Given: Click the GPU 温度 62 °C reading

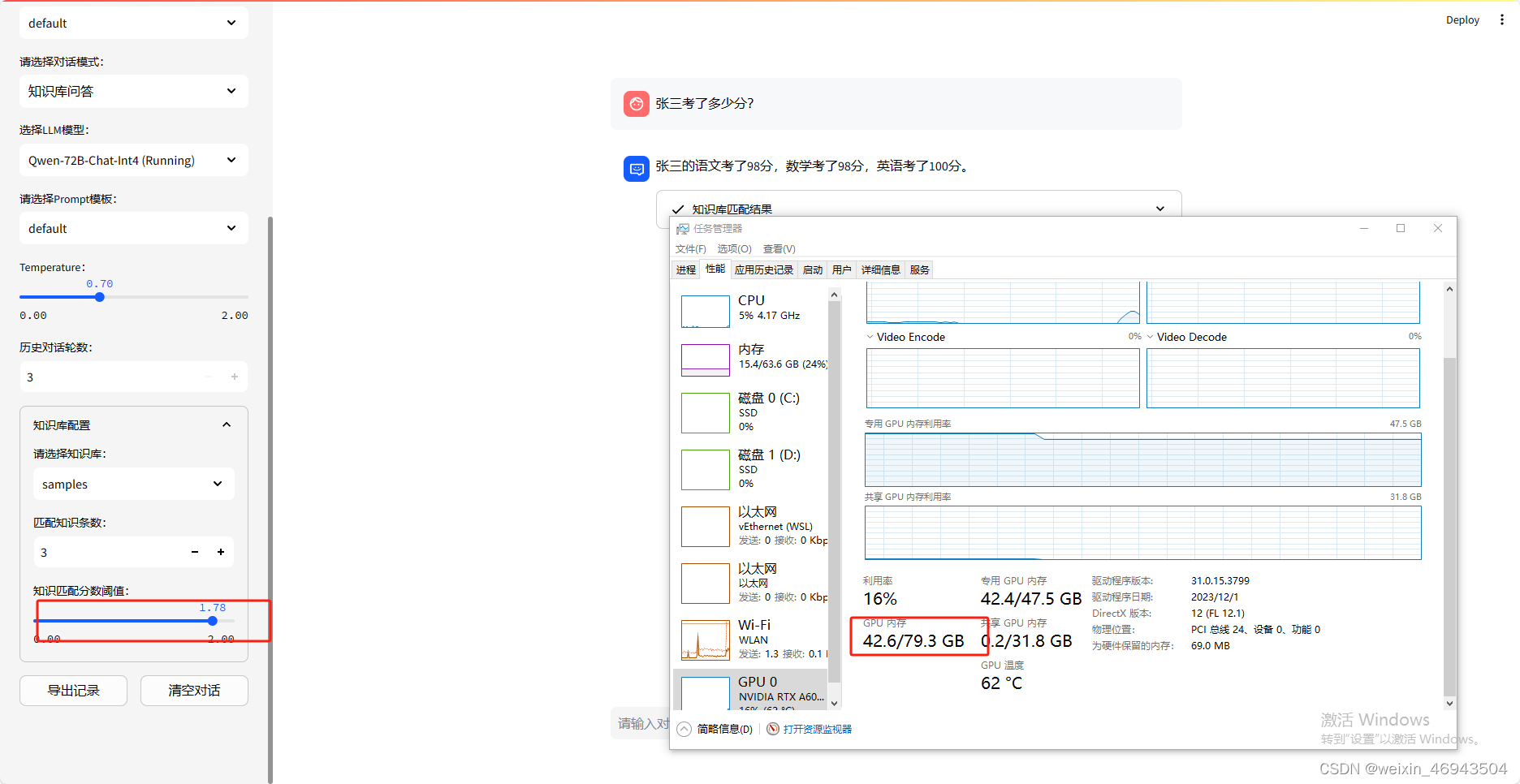Looking at the screenshot, I should pyautogui.click(x=1001, y=683).
